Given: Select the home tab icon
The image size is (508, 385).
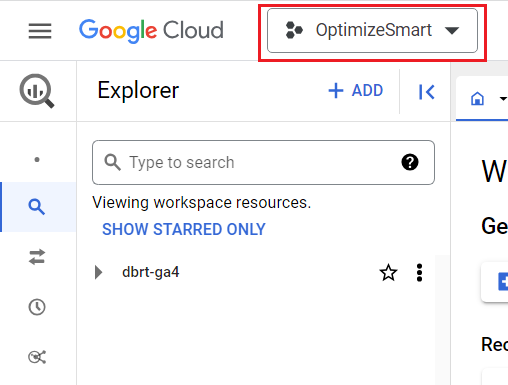Looking at the screenshot, I should tap(477, 99).
